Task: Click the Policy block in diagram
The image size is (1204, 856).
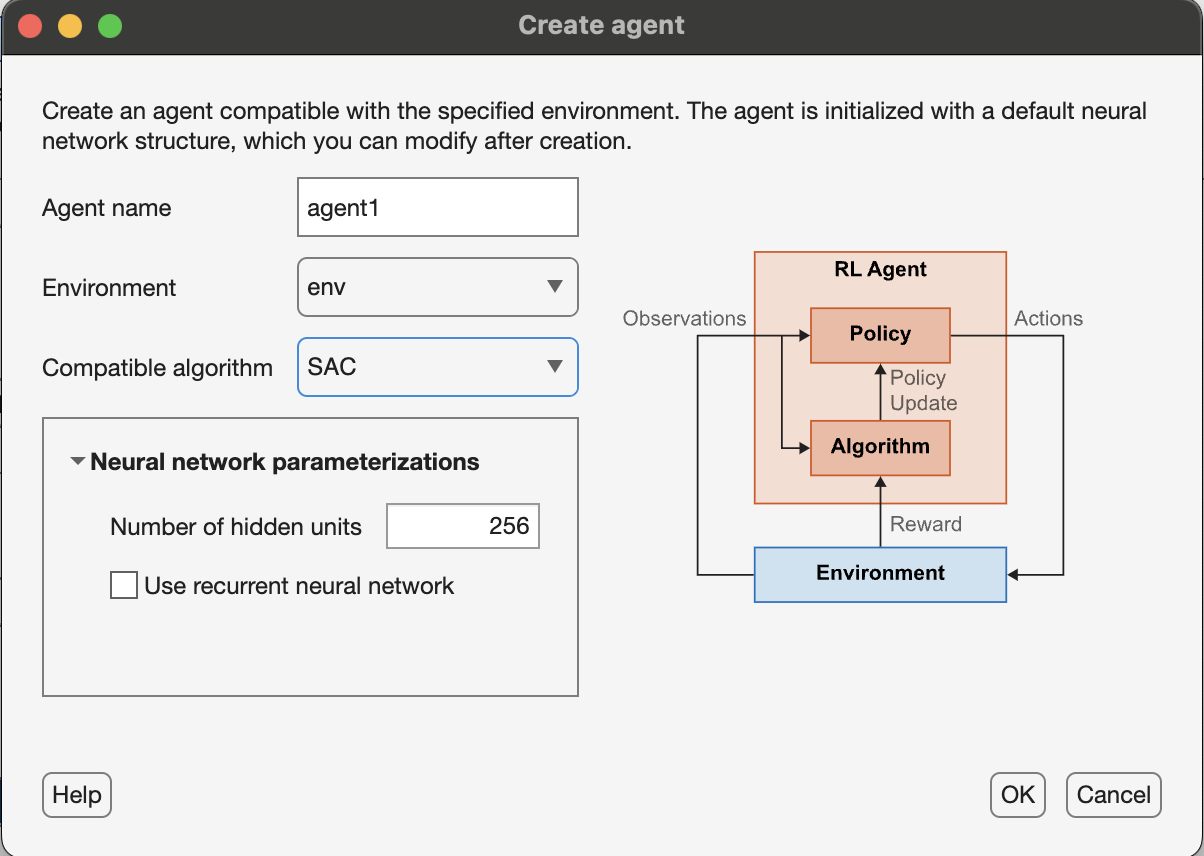Action: pyautogui.click(x=880, y=334)
